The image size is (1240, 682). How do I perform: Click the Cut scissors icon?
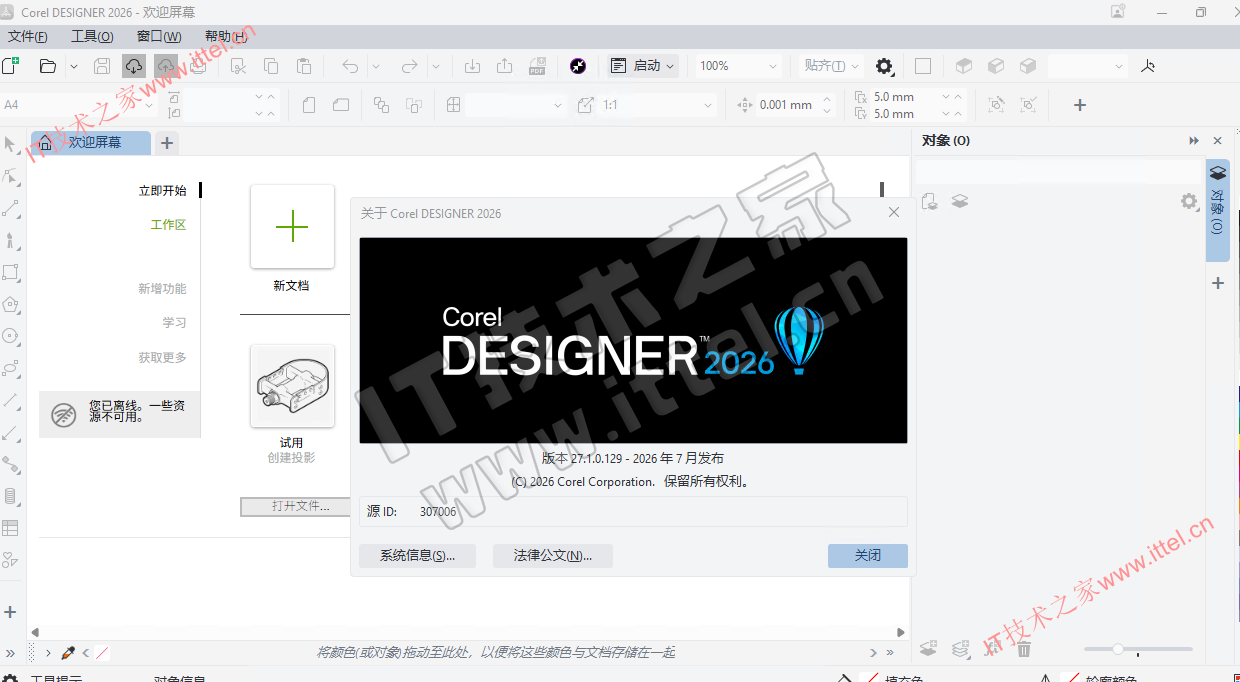239,66
